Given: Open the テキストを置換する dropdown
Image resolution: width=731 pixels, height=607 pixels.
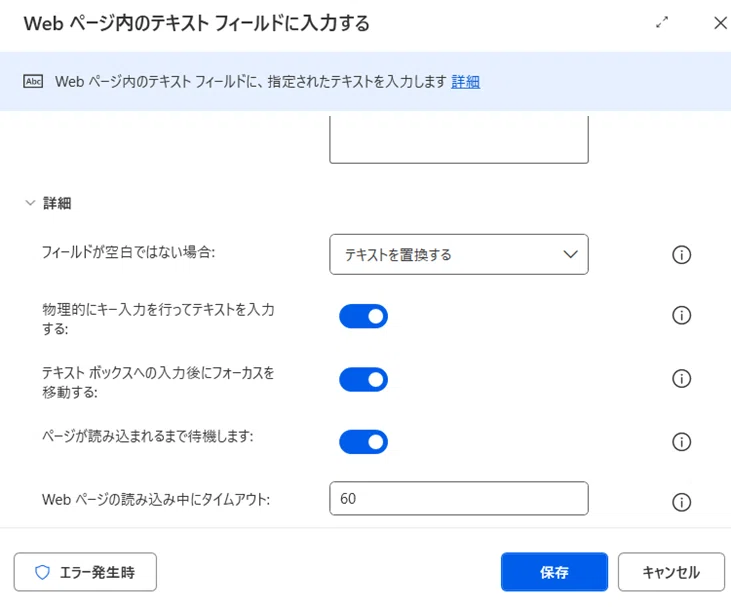Looking at the screenshot, I should (x=459, y=254).
